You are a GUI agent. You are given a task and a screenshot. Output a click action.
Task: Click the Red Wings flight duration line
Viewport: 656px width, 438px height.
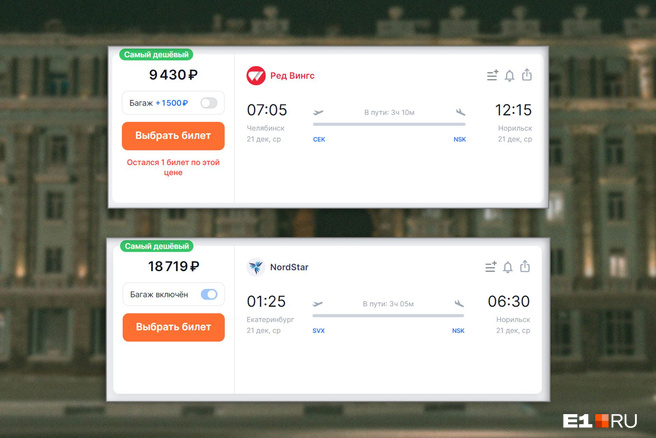pyautogui.click(x=389, y=124)
